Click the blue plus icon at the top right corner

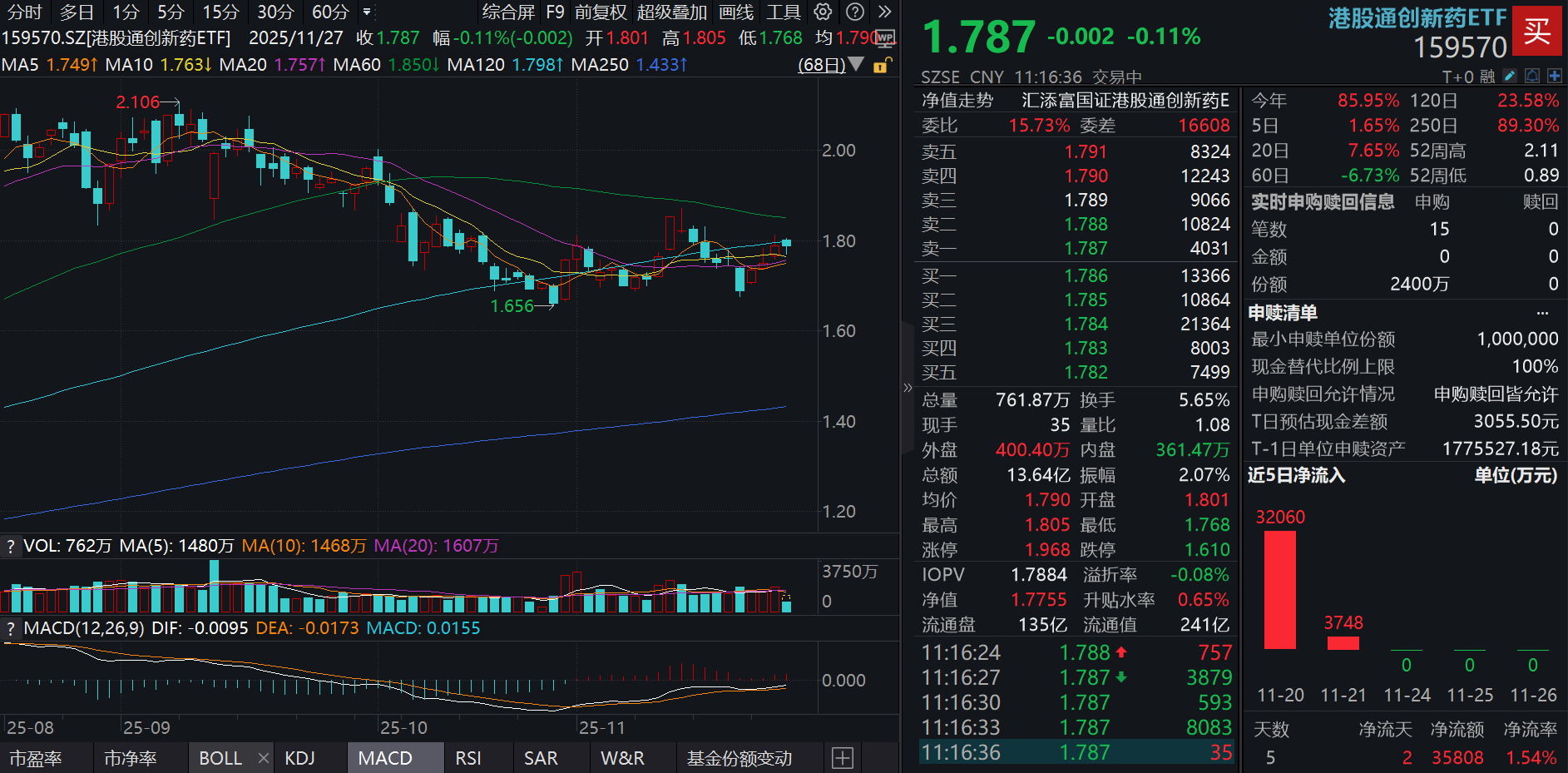1554,76
